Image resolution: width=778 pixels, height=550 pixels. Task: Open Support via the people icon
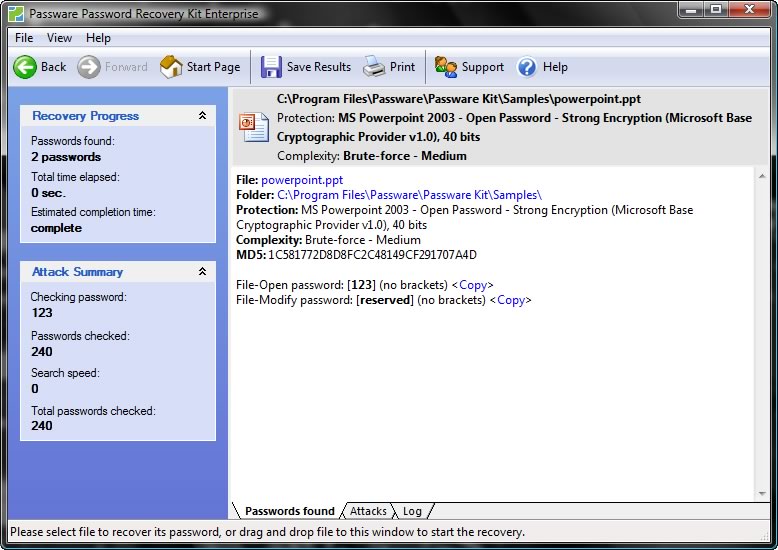click(446, 67)
